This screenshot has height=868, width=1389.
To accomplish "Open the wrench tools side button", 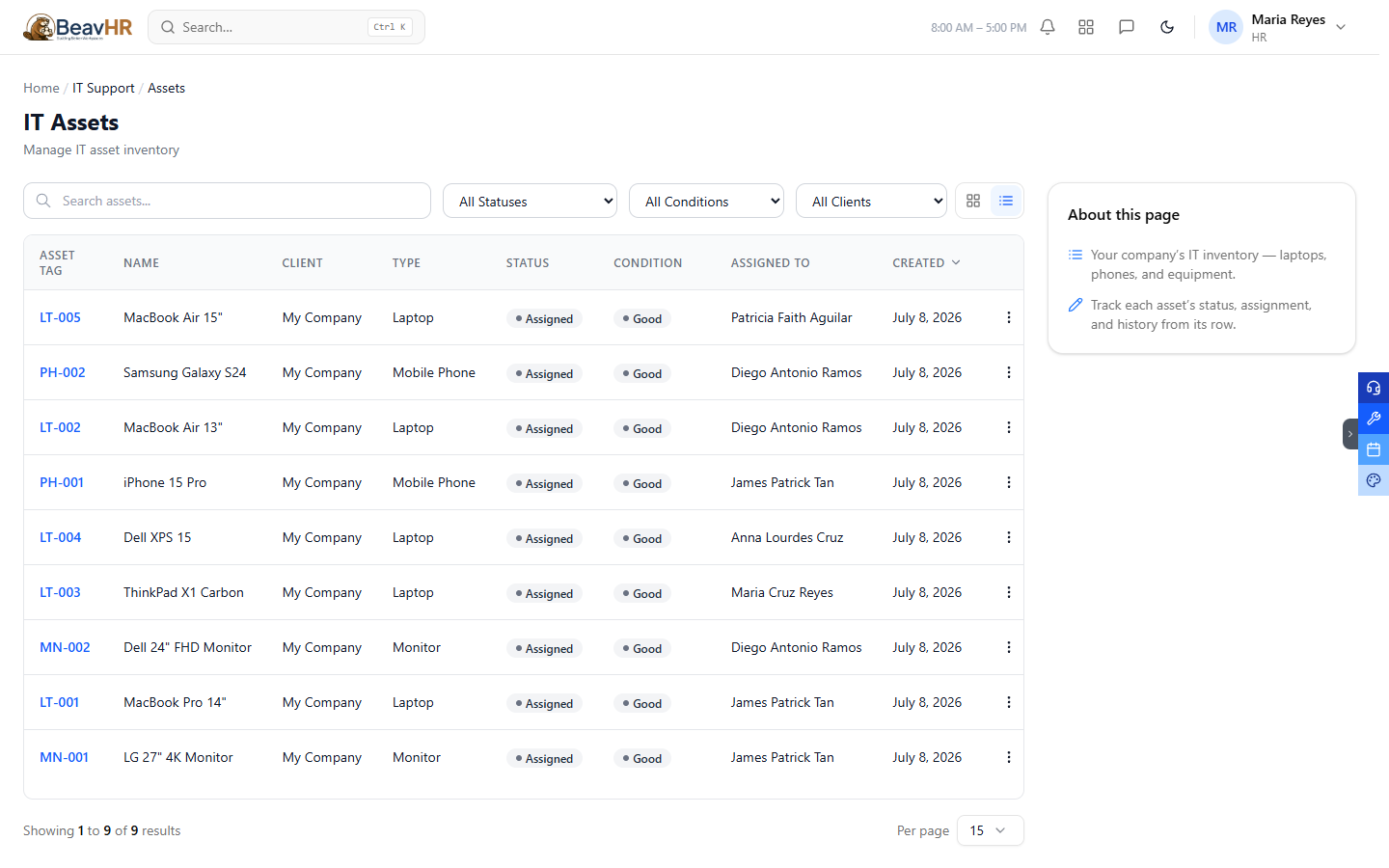I will [1374, 419].
